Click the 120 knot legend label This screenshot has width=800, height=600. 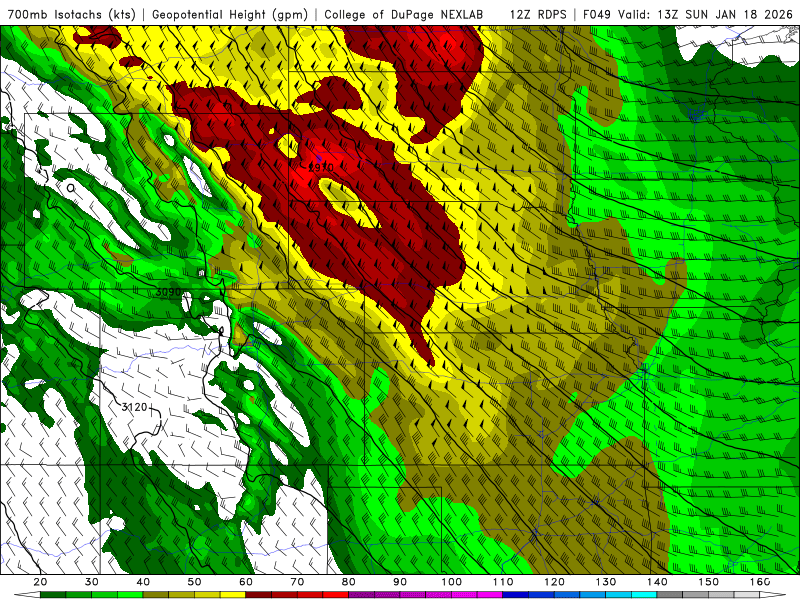(554, 582)
